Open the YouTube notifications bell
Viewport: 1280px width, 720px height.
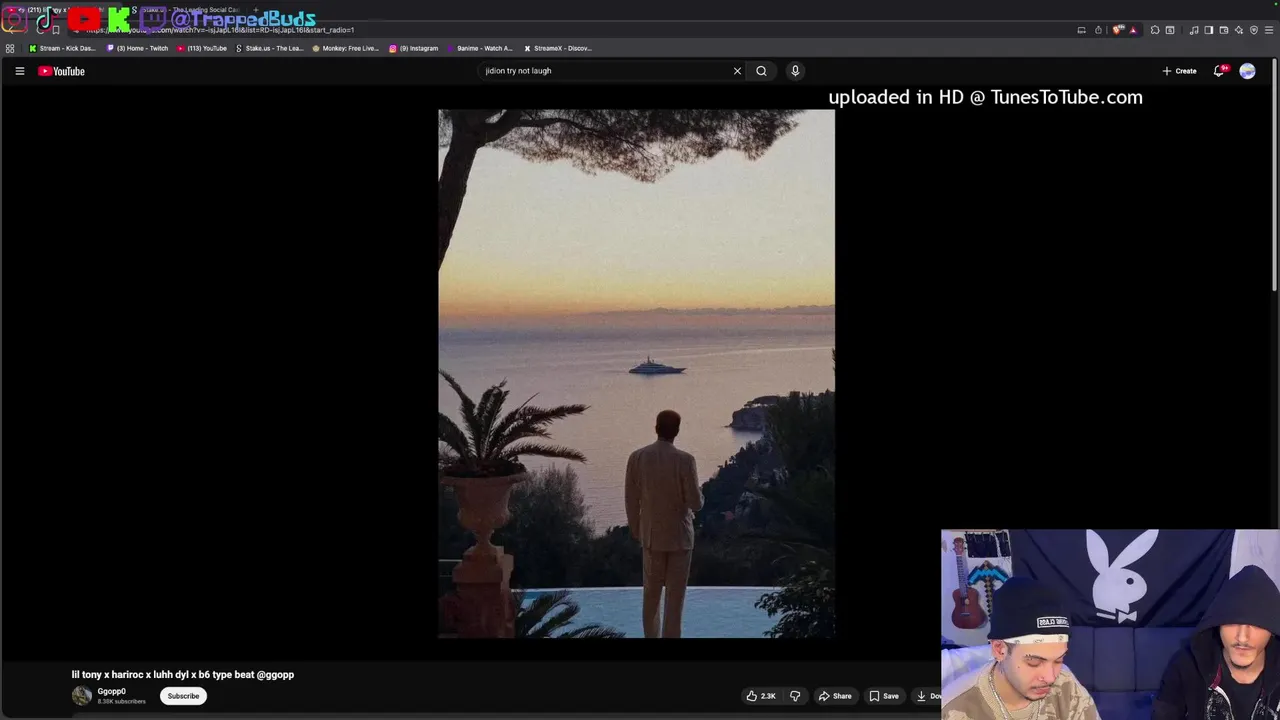click(1219, 71)
